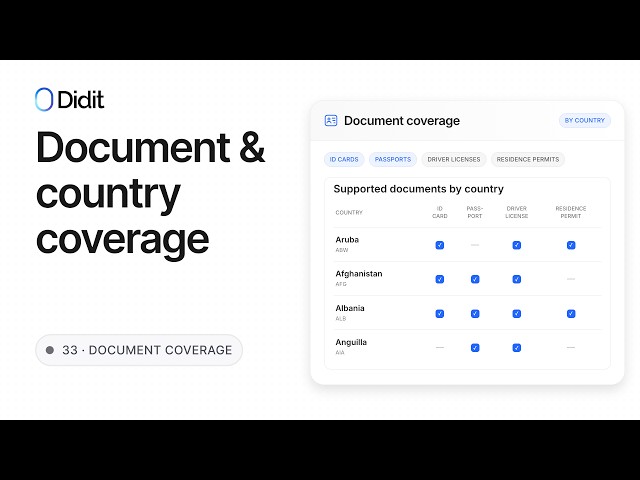
Task: Select the Albania country row name
Action: [350, 308]
